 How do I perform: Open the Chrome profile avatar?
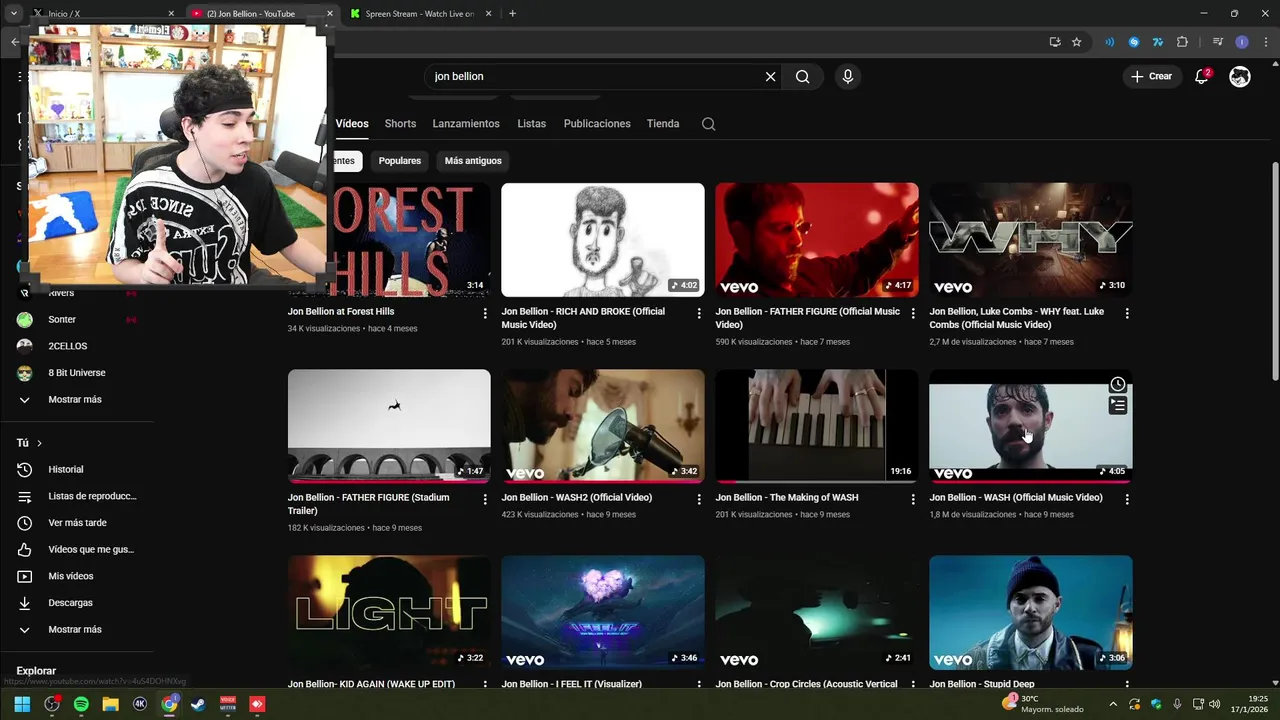pyautogui.click(x=1242, y=42)
